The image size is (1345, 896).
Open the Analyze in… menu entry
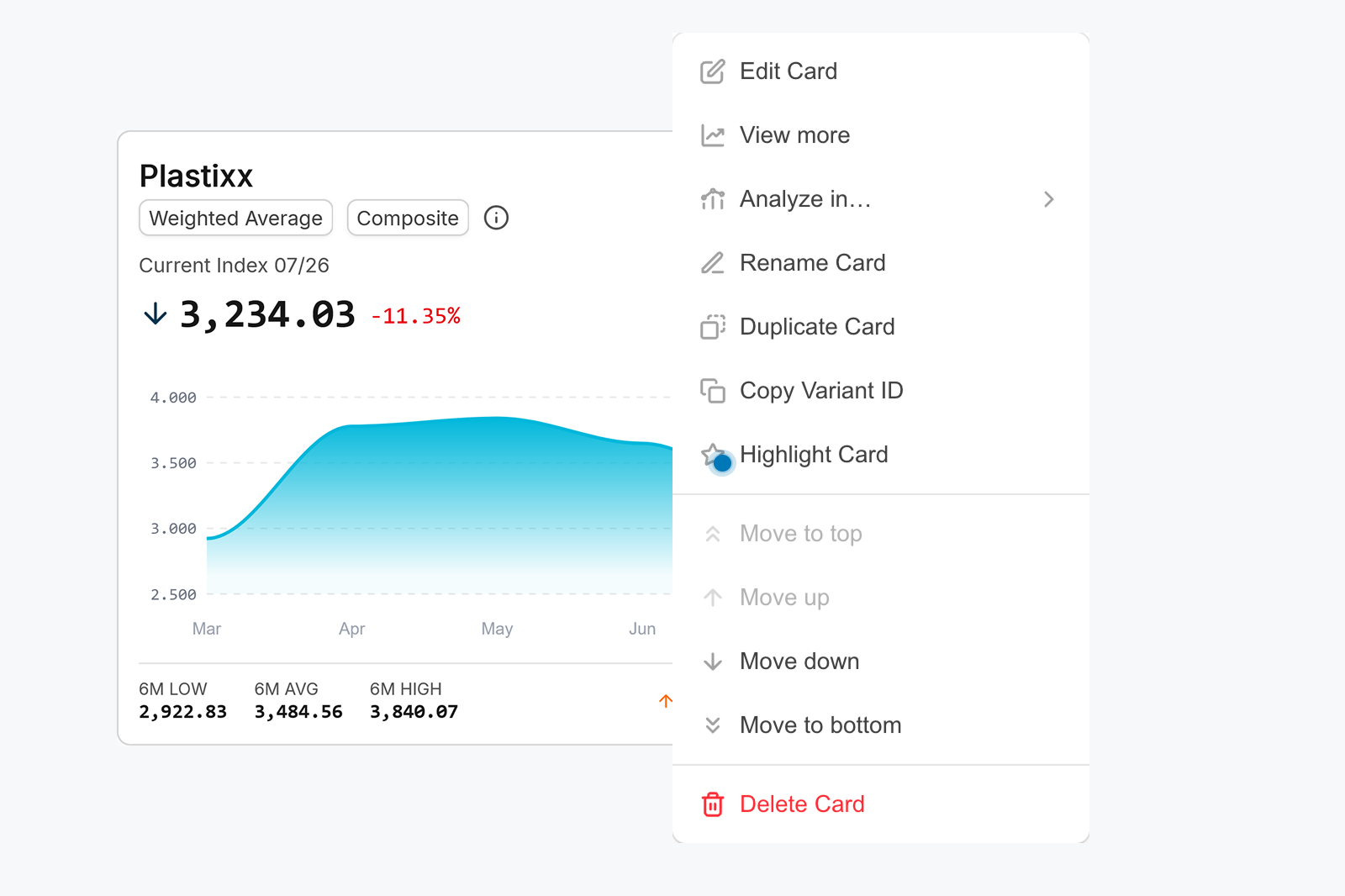[881, 199]
